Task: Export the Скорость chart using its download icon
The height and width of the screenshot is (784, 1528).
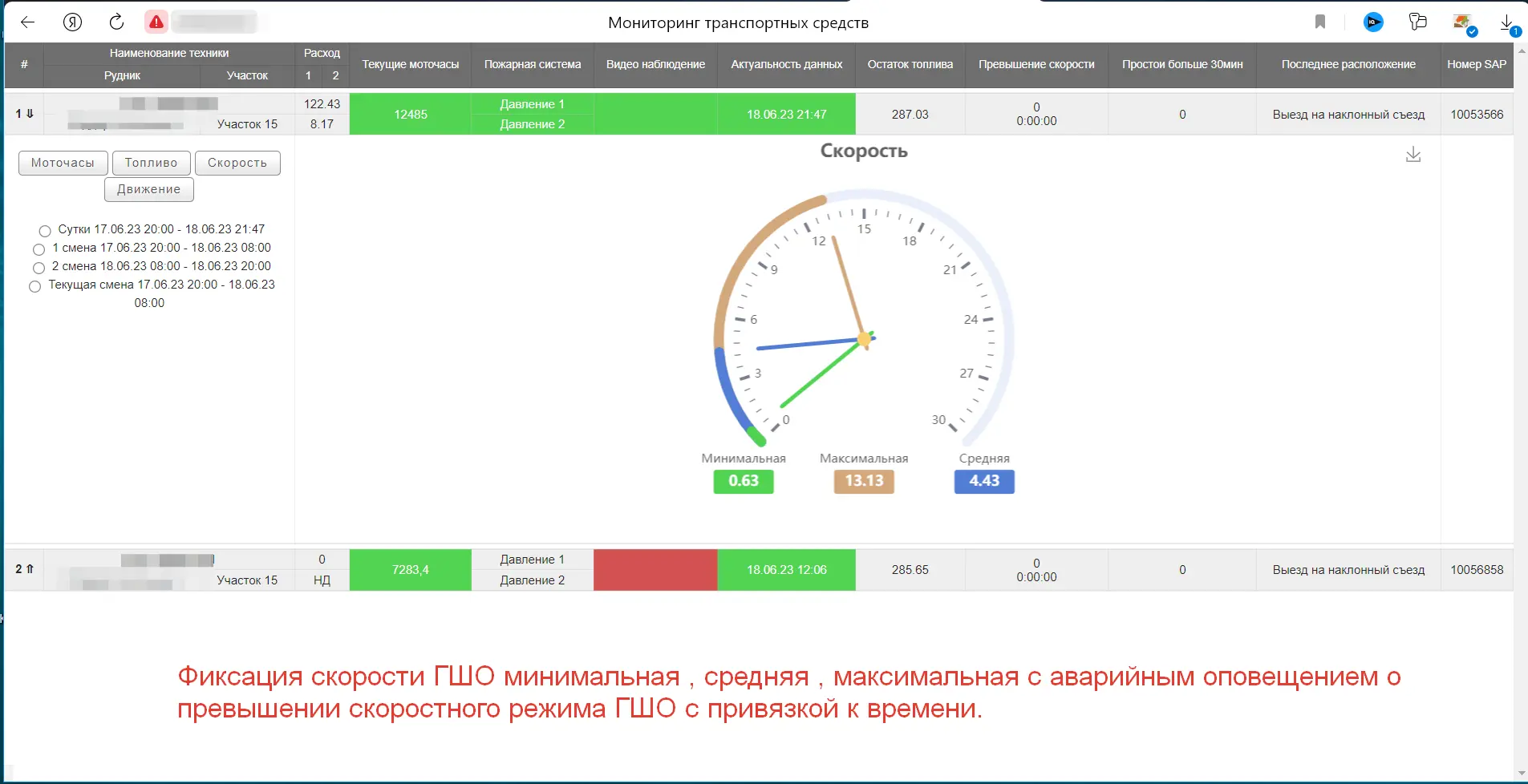Action: tap(1413, 154)
